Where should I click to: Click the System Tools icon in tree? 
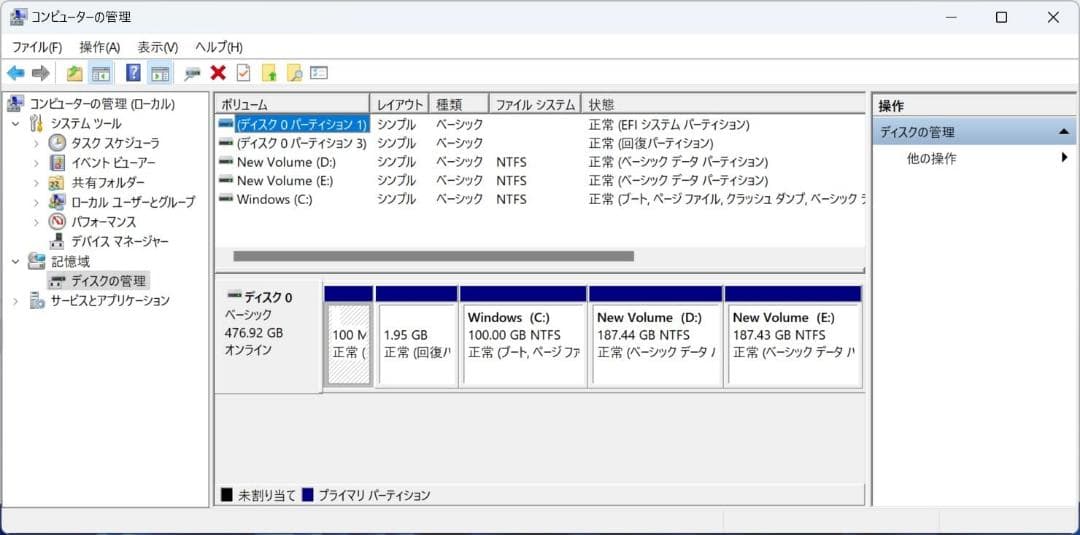(x=37, y=124)
